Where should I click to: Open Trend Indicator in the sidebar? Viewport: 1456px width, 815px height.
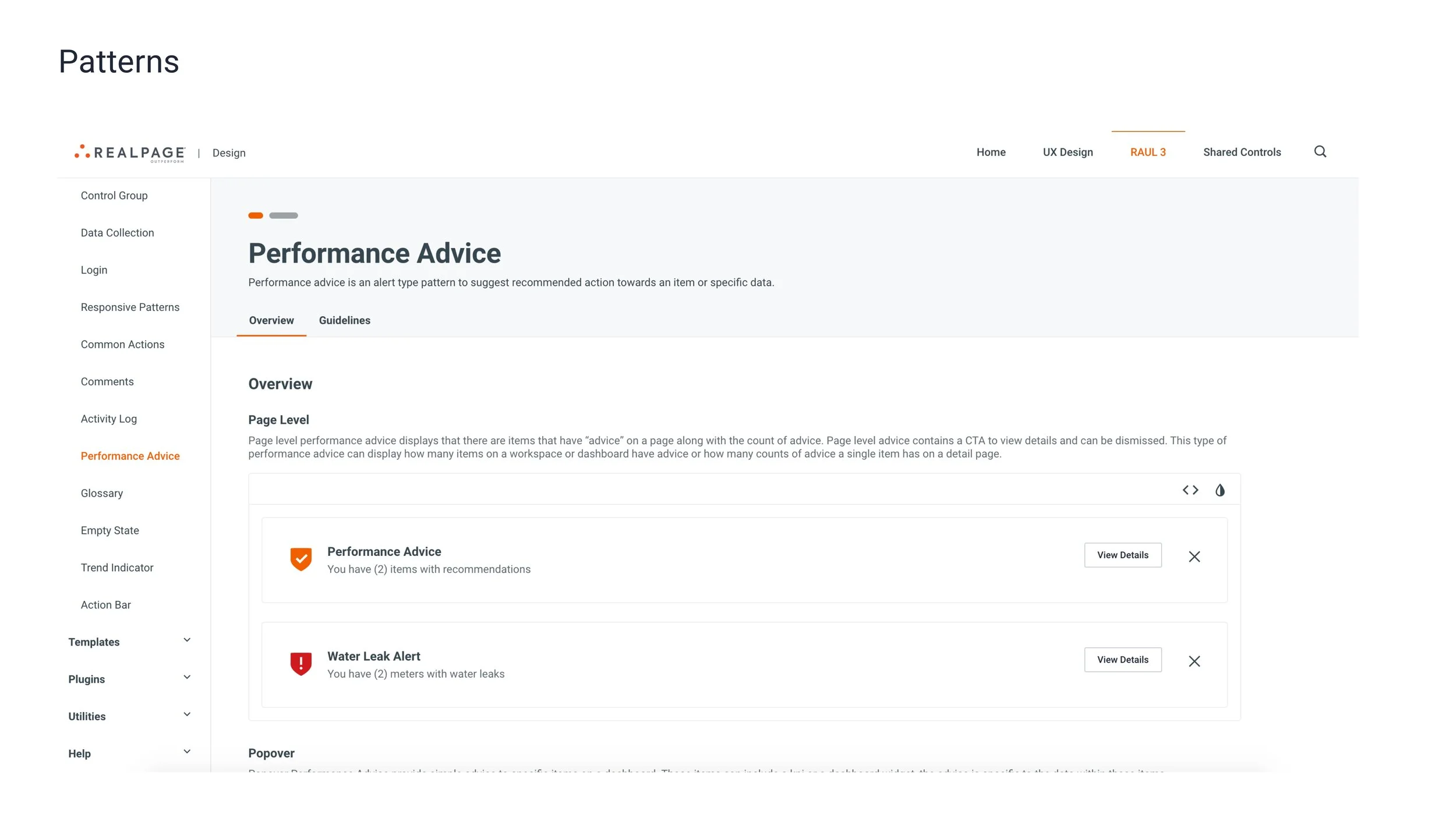tap(117, 568)
